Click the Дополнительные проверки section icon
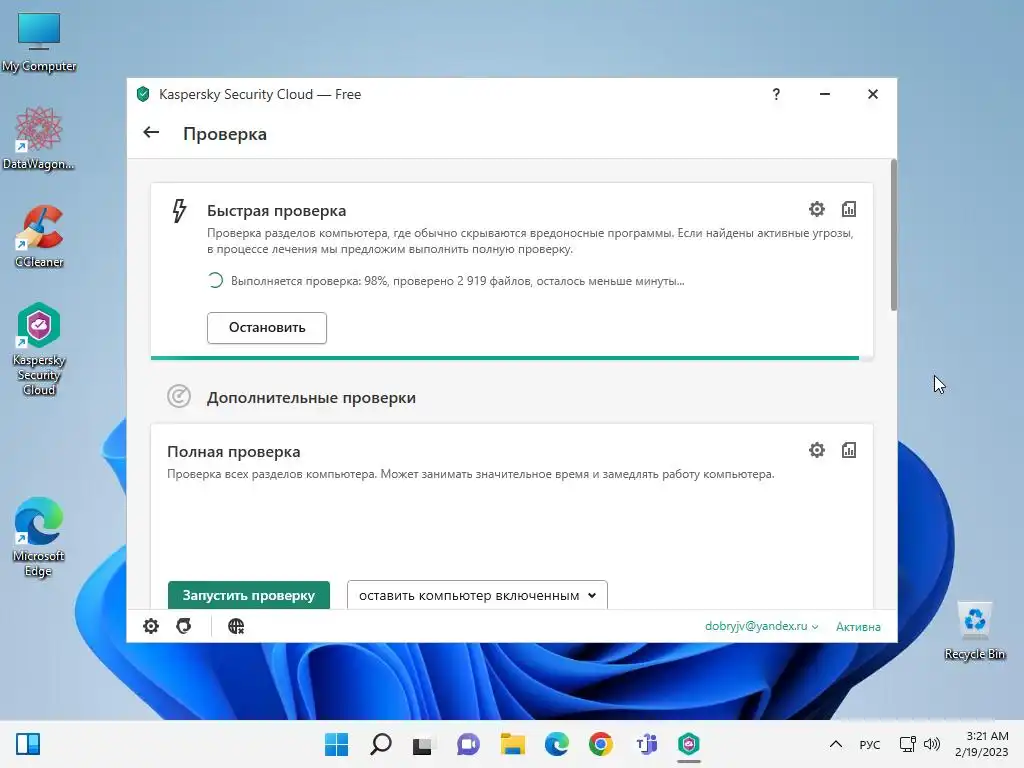 tap(178, 396)
